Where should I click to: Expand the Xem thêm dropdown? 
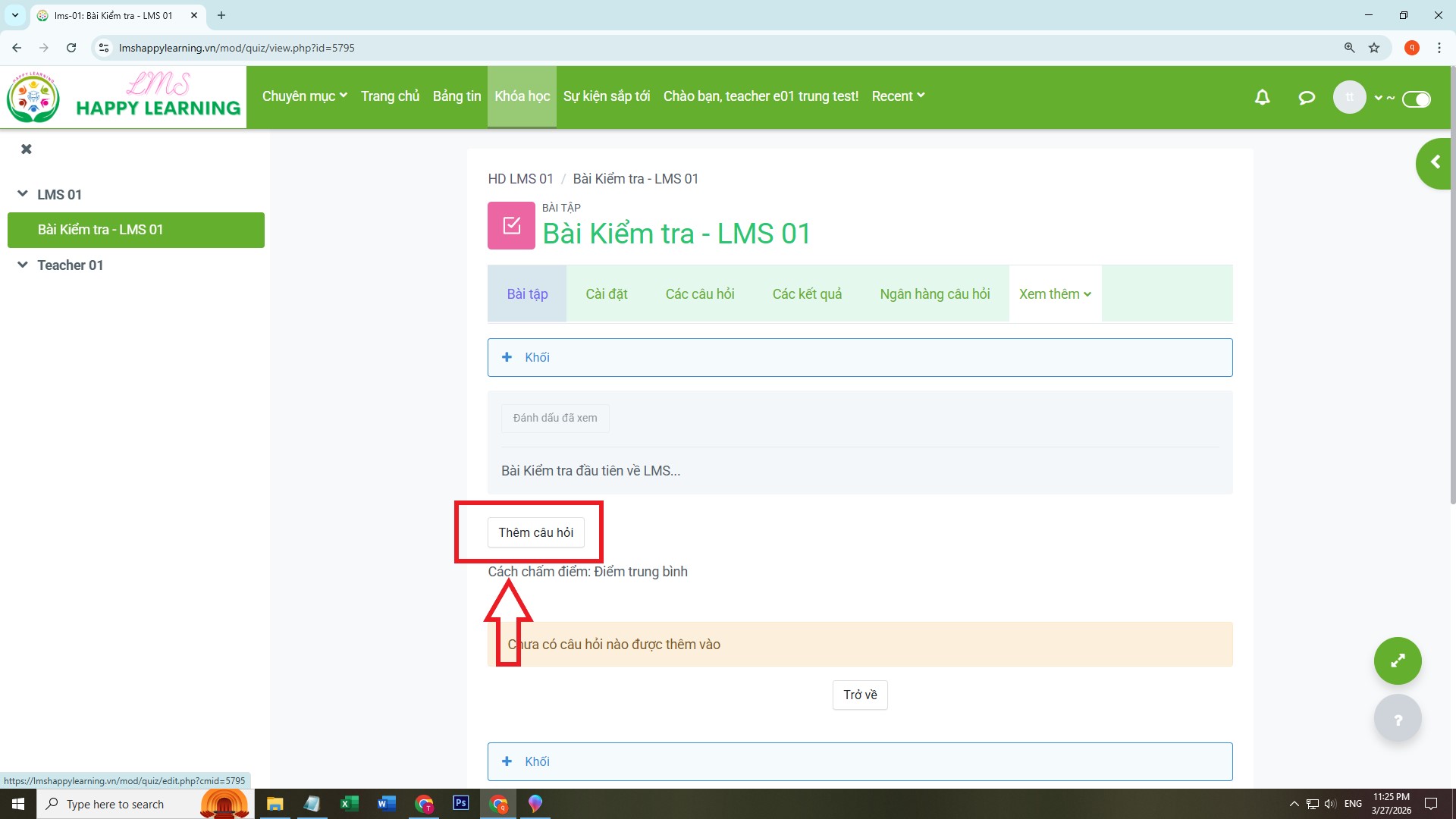click(1054, 294)
